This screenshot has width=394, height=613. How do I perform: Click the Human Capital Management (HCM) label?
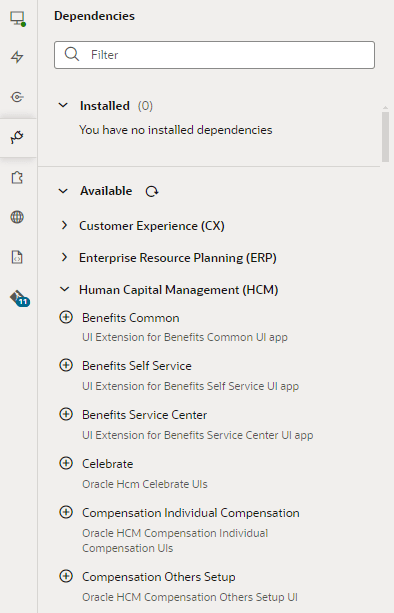click(179, 290)
